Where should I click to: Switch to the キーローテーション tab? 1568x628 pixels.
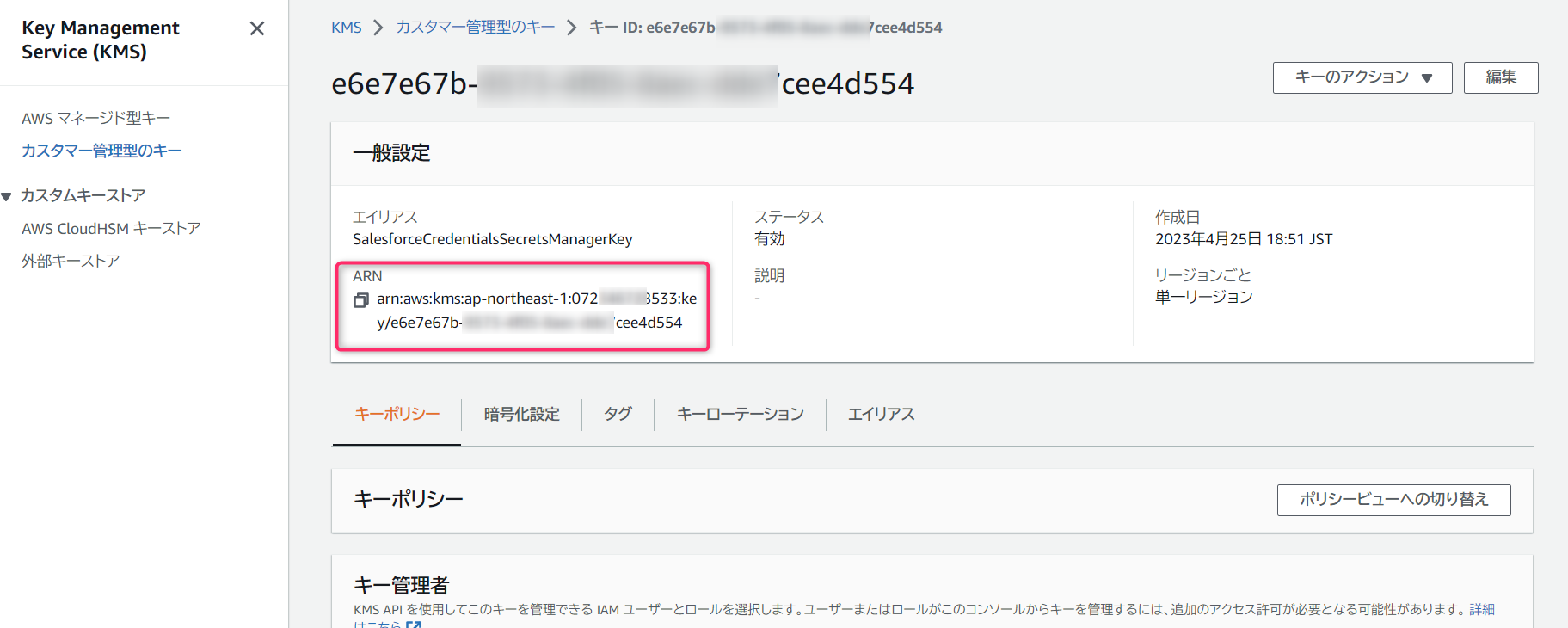pyautogui.click(x=740, y=414)
